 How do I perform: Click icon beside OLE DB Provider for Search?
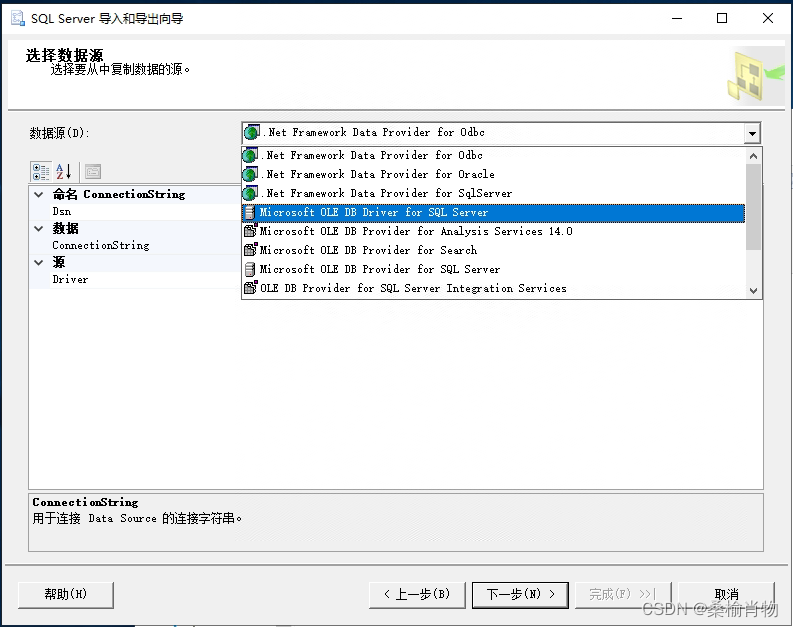pos(250,250)
